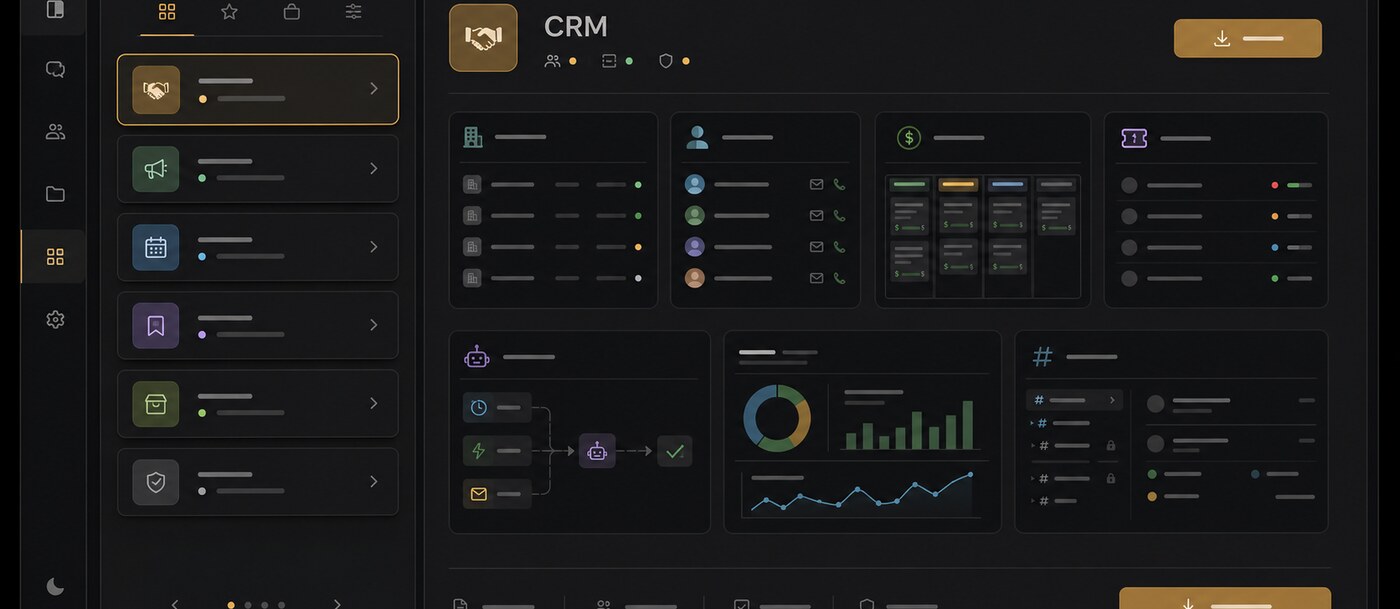Screen dimensions: 1400x609
Task: Select the shield-check app card icon
Action: point(156,482)
